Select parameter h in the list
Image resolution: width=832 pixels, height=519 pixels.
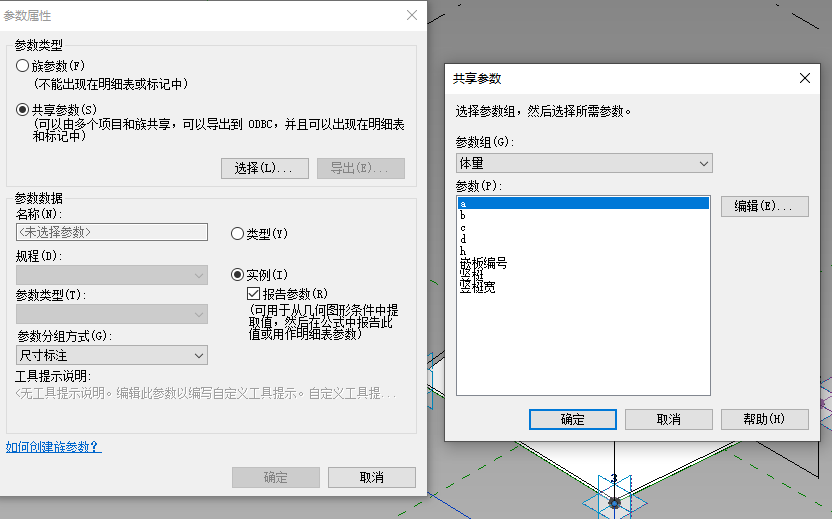coord(583,251)
